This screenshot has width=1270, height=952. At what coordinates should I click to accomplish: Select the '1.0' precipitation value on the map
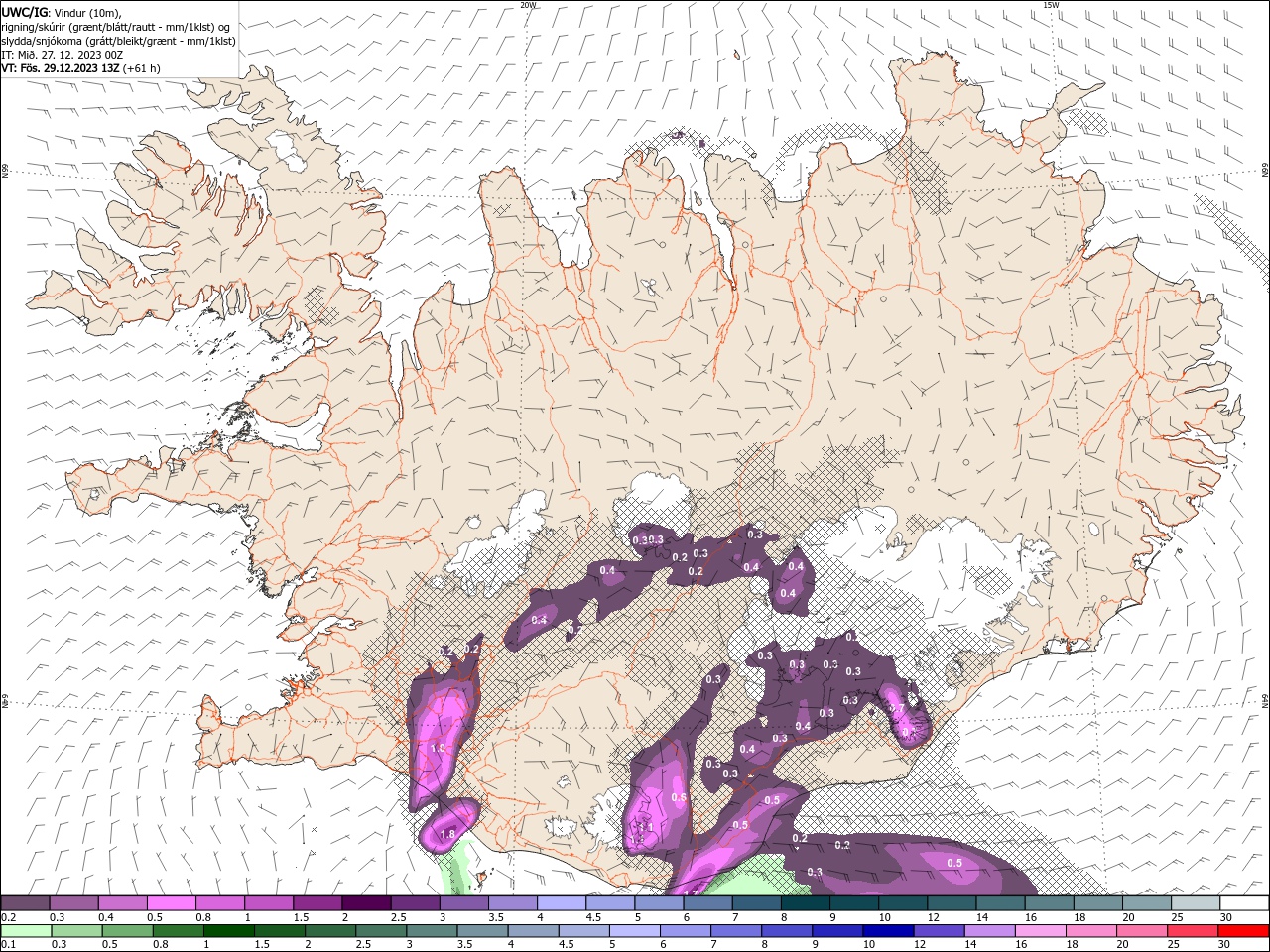438,749
